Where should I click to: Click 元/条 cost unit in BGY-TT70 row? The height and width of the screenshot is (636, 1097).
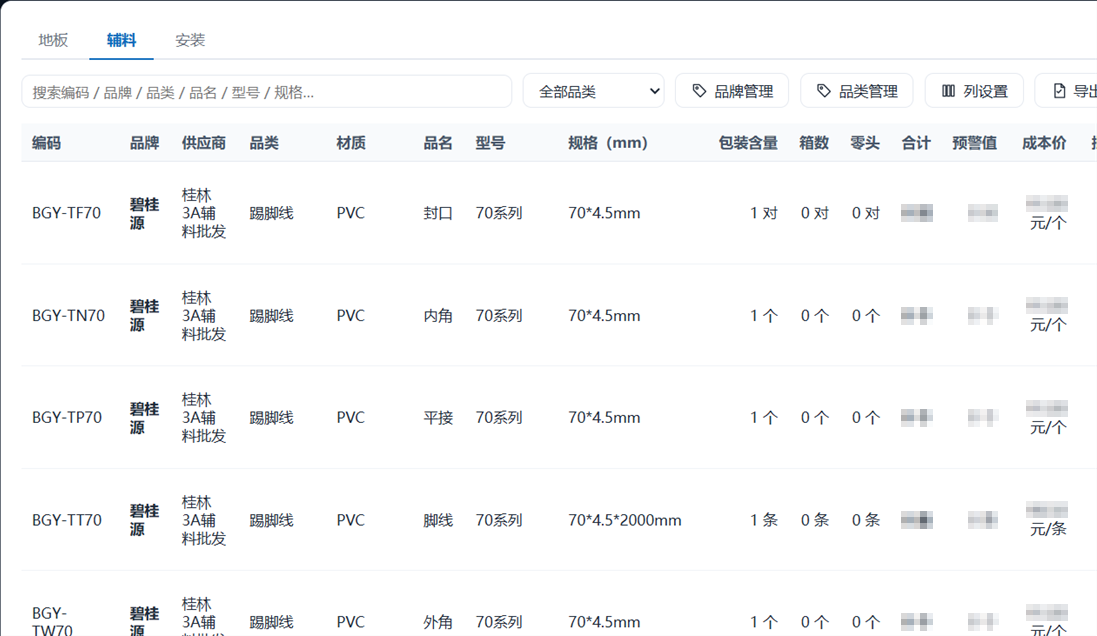1048,529
